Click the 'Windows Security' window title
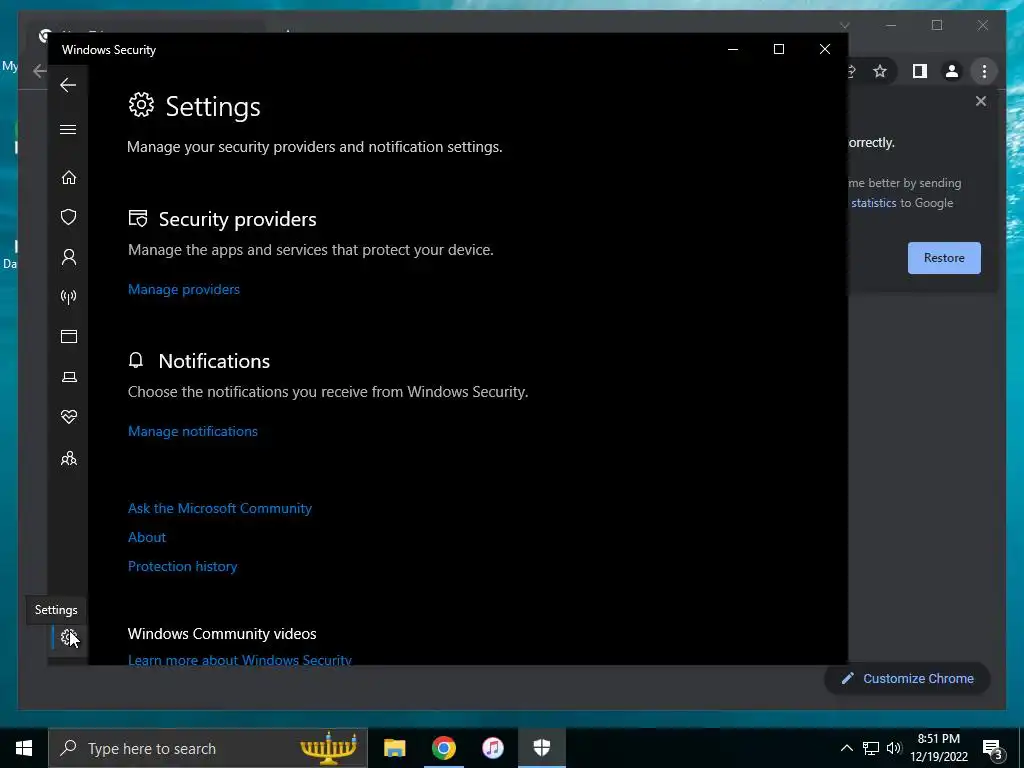1024x768 pixels. pyautogui.click(x=109, y=50)
